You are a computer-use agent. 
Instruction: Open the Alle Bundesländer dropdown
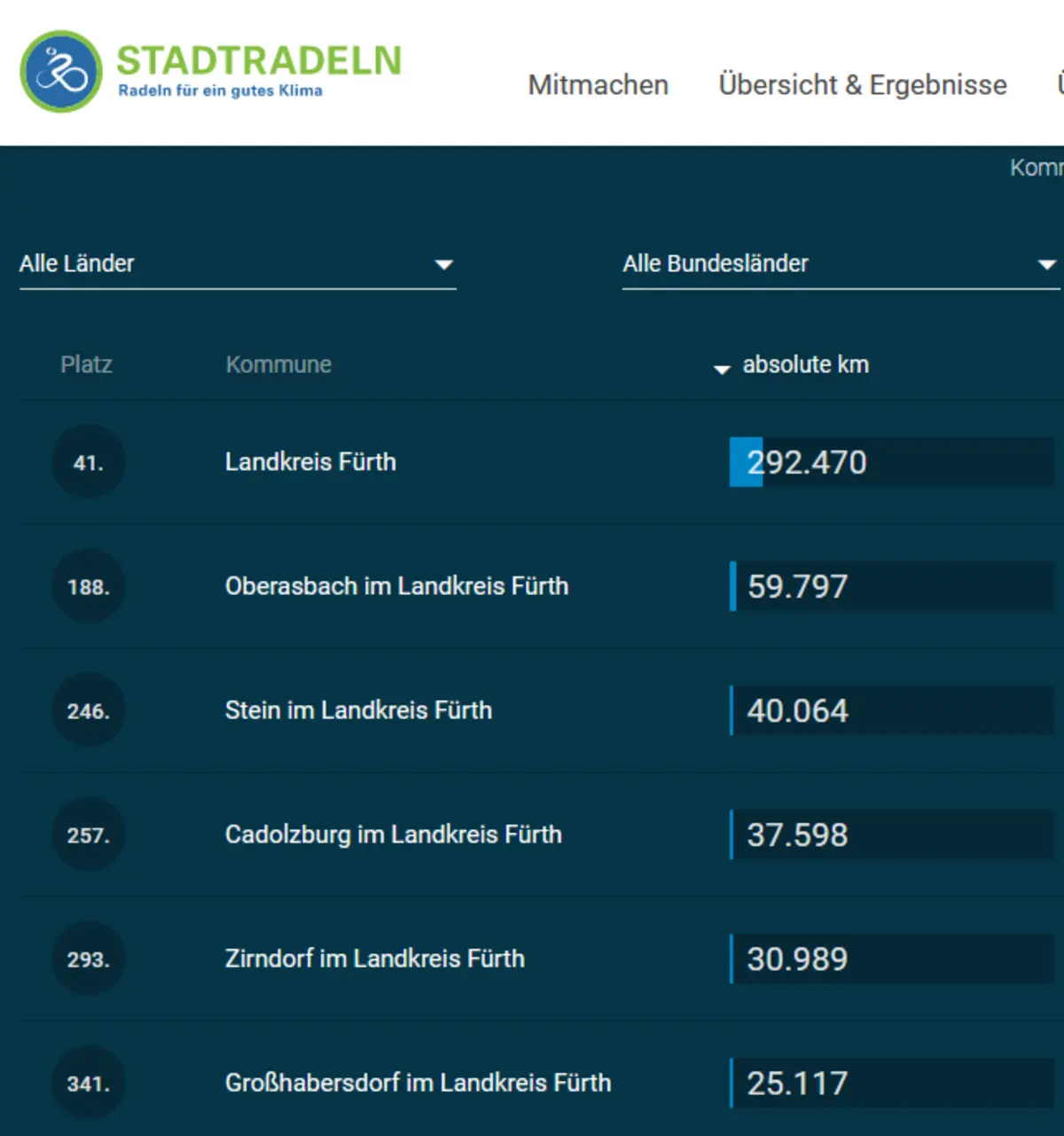pyautogui.click(x=840, y=263)
